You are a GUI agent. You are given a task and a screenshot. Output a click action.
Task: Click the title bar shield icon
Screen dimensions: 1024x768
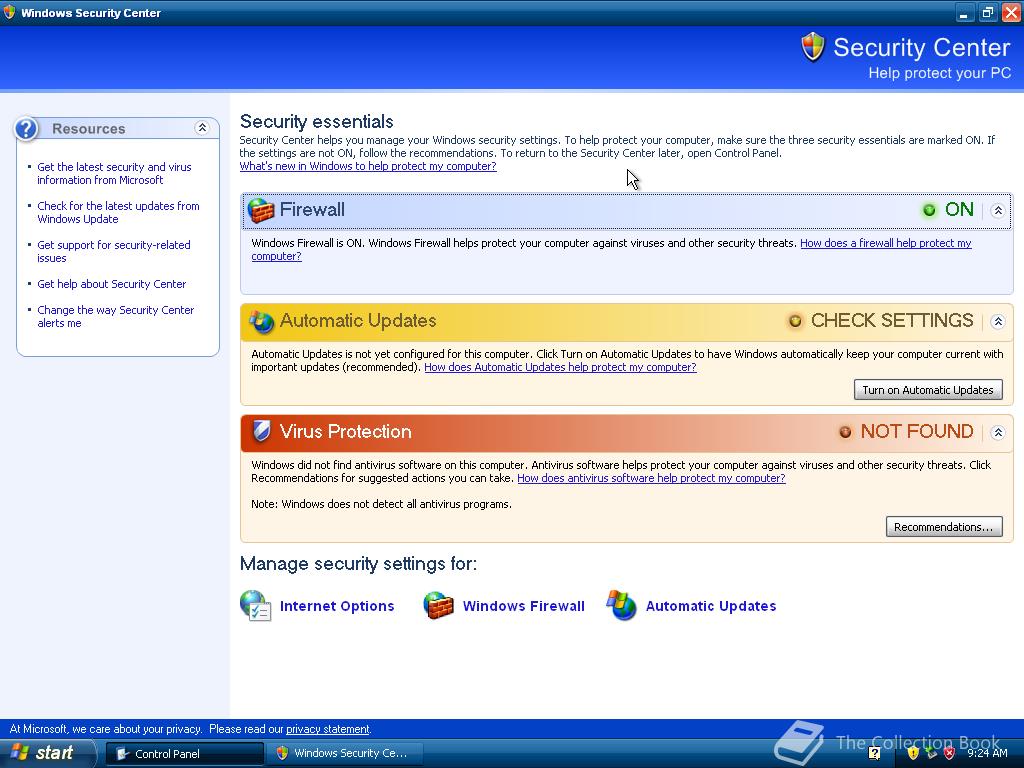[x=9, y=12]
